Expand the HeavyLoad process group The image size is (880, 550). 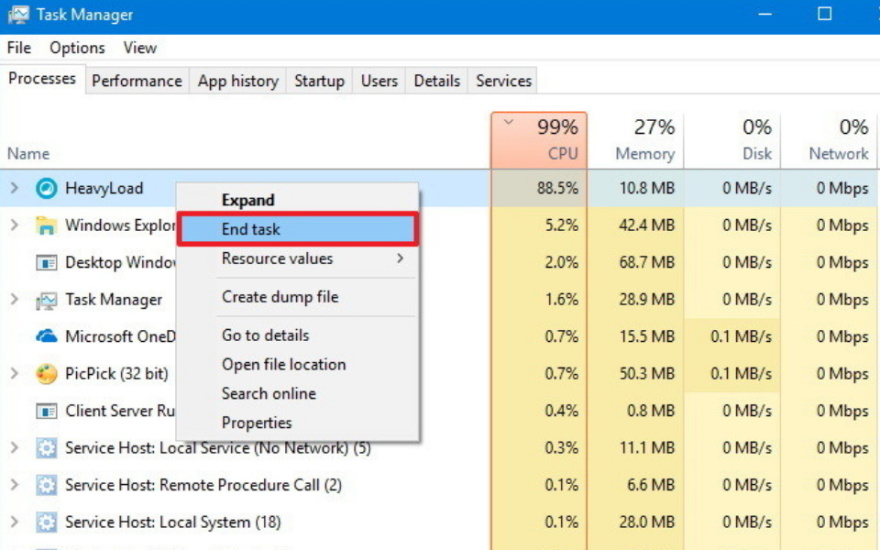14,188
